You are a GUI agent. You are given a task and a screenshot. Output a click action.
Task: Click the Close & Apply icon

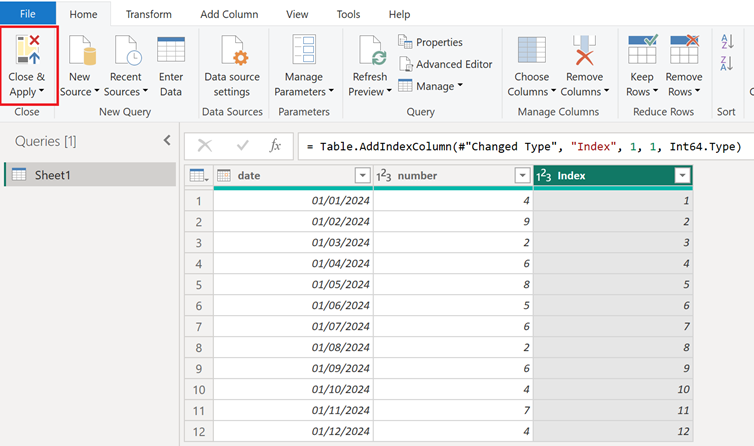(x=28, y=52)
